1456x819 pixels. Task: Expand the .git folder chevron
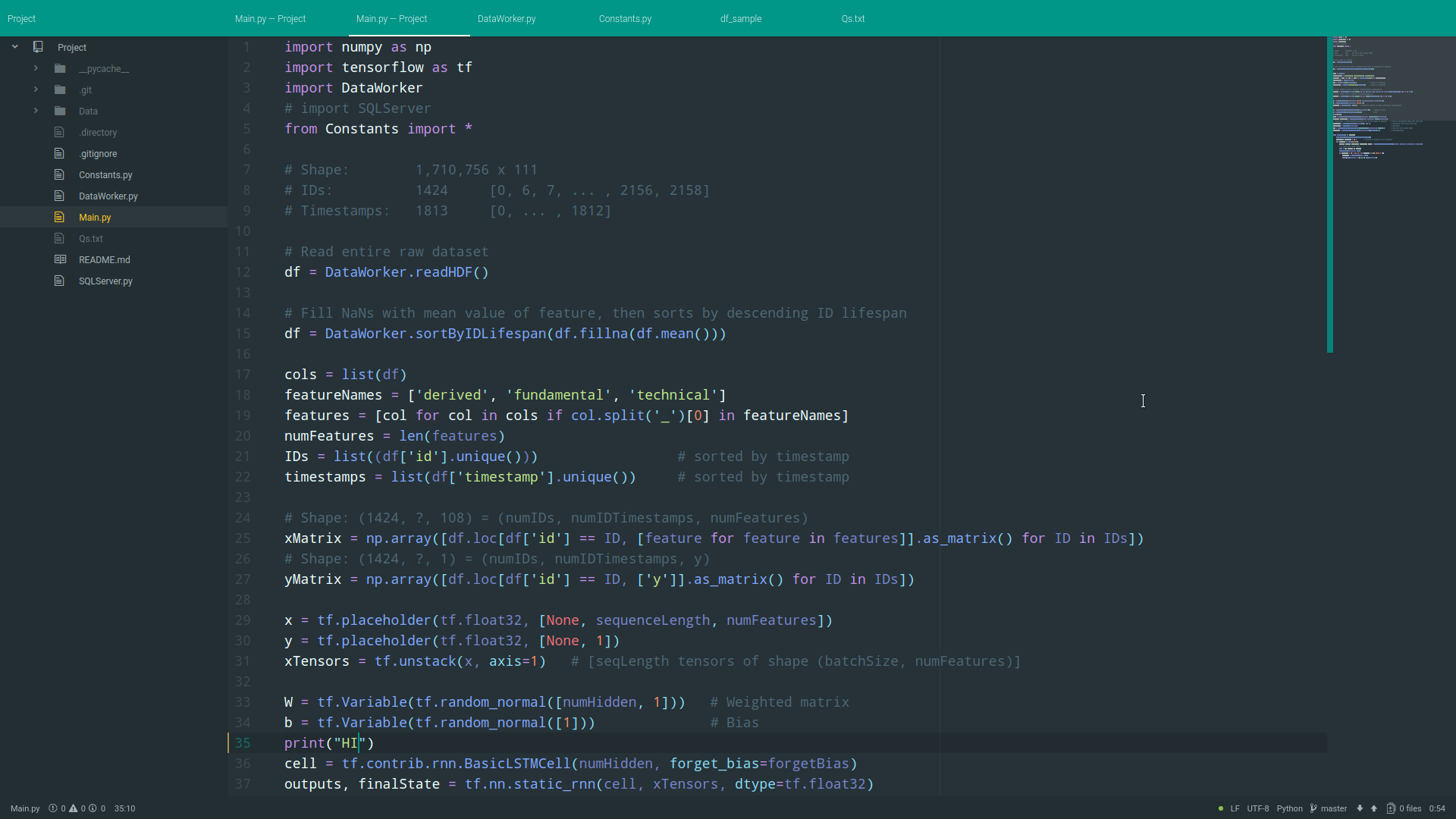click(36, 89)
